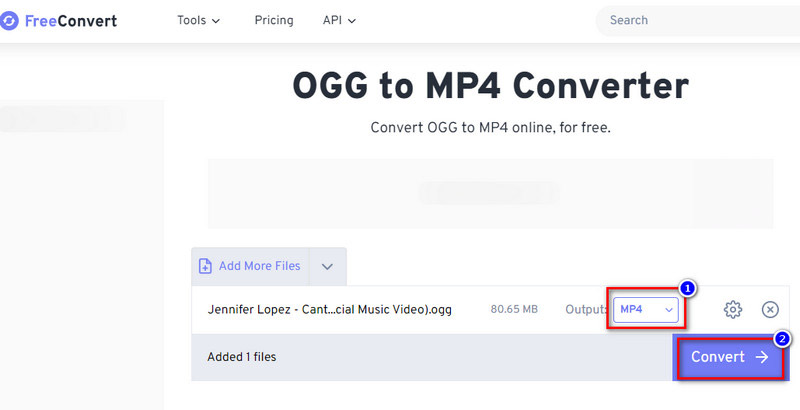
Task: Click the Added 1 files status text
Action: [x=241, y=357]
